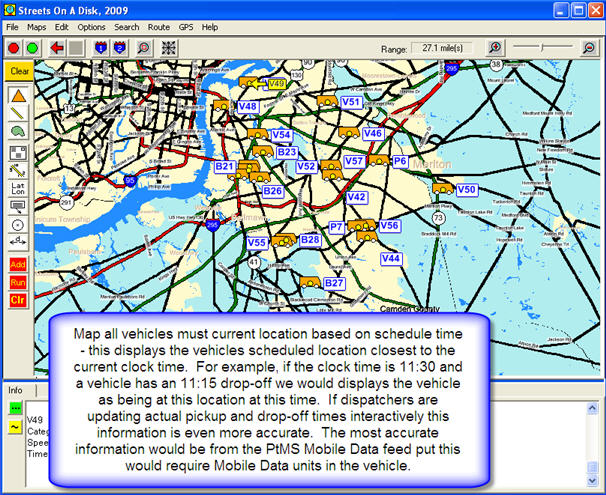
Task: Select the B27 vehicle label
Action: [334, 283]
